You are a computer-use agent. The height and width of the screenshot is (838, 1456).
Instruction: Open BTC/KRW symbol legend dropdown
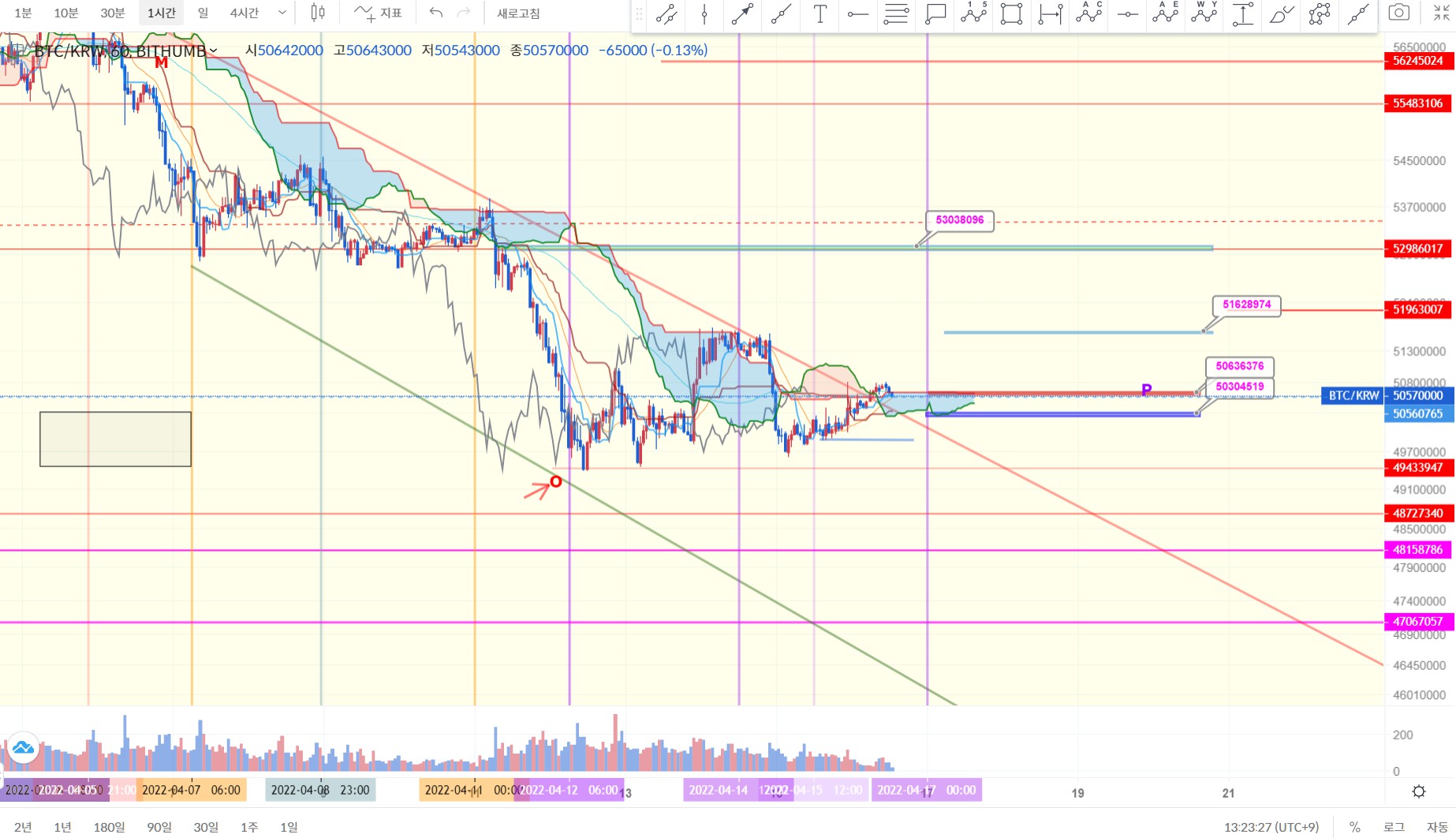pyautogui.click(x=214, y=51)
